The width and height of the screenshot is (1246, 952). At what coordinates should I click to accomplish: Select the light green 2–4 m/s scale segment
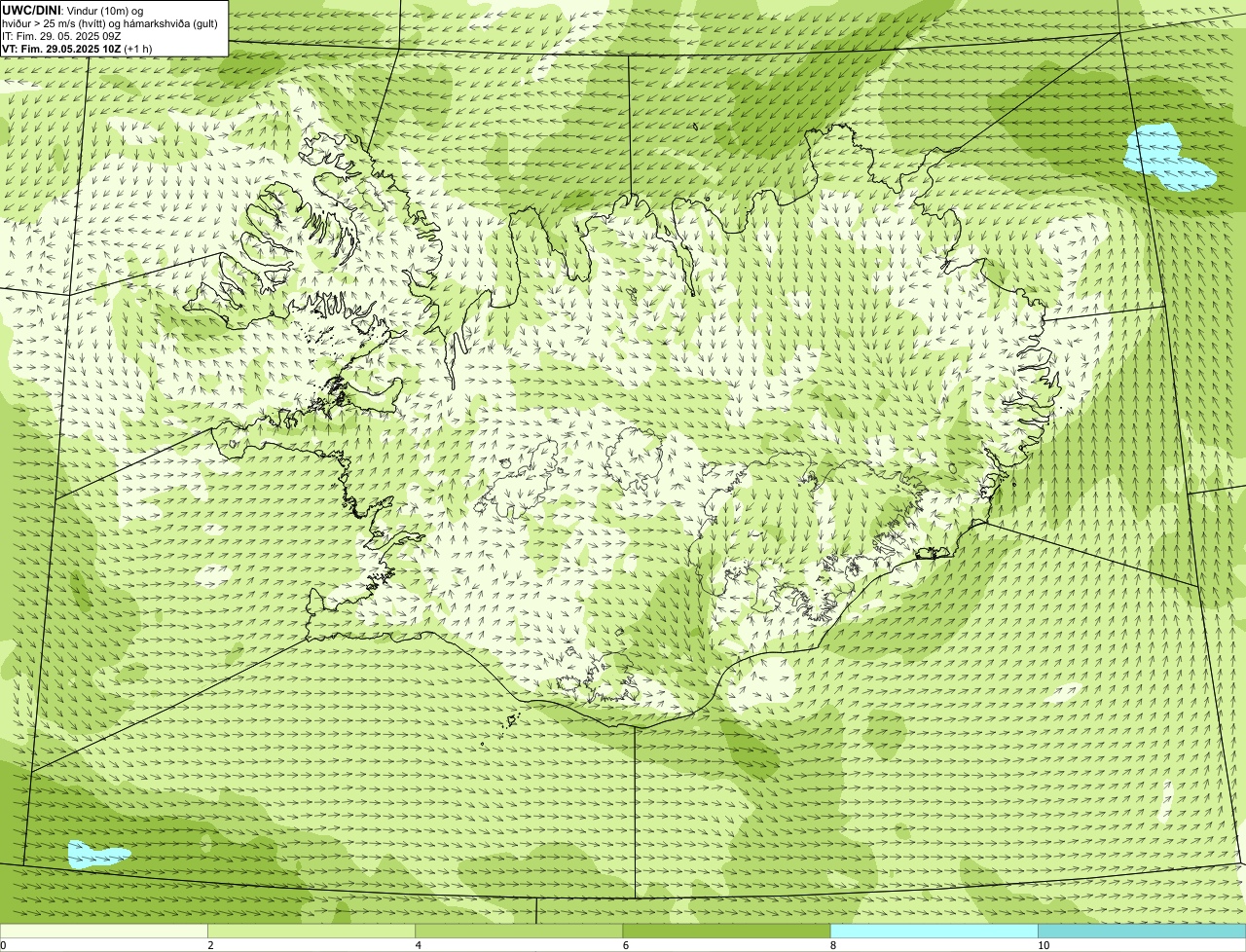click(x=311, y=932)
